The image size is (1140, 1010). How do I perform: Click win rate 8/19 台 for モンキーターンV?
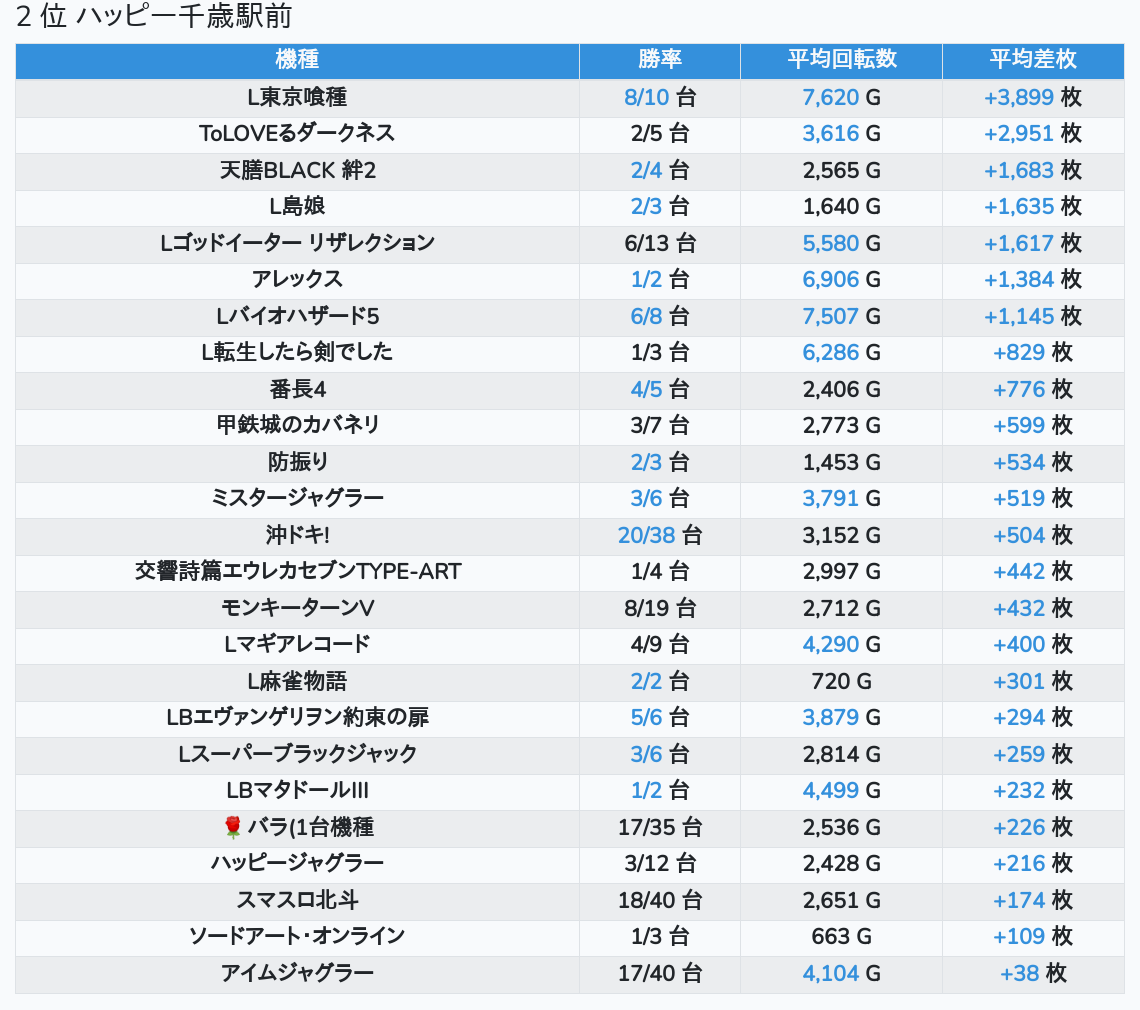[x=659, y=608]
